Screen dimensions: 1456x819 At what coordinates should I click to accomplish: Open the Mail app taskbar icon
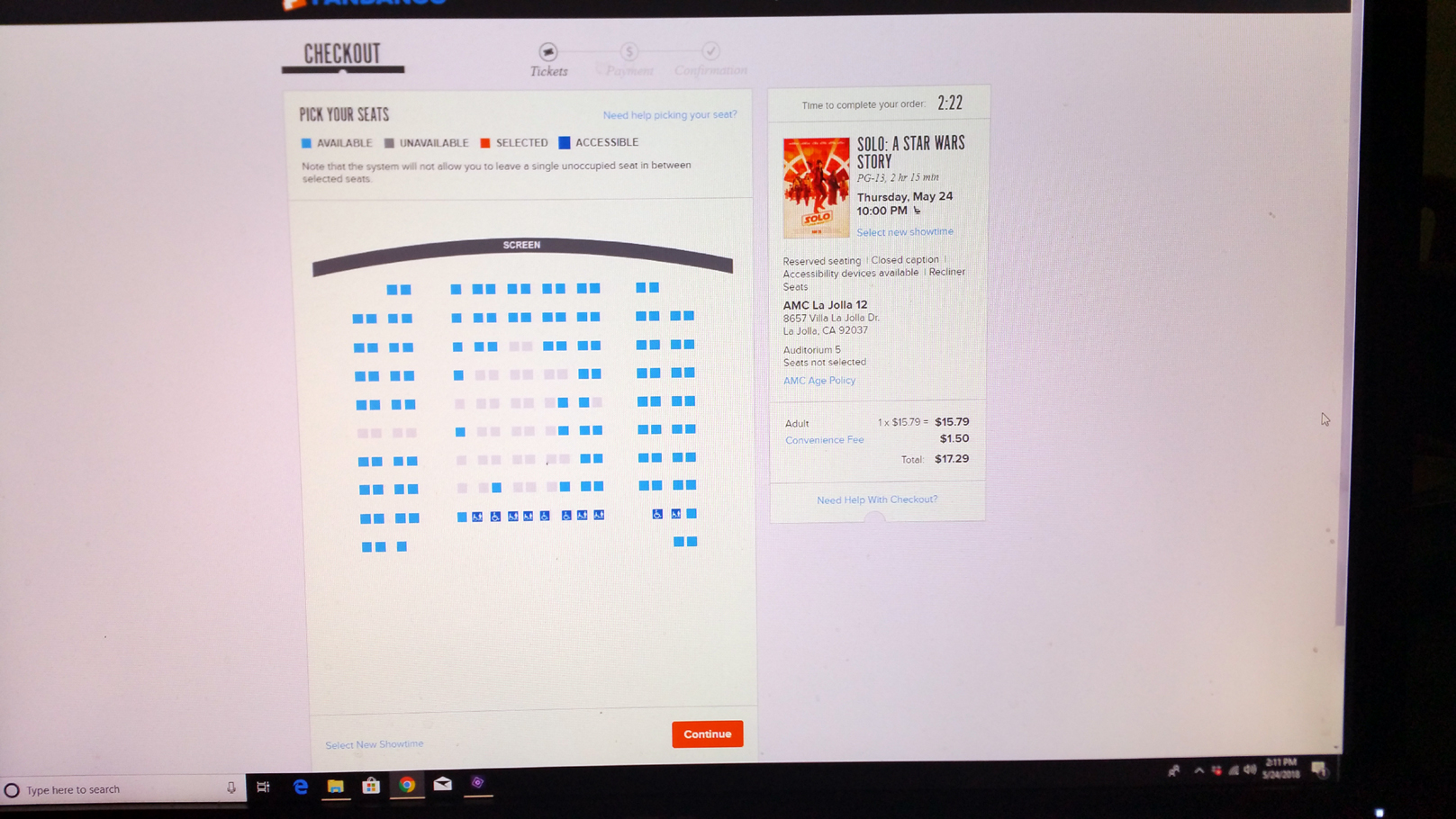coord(442,784)
